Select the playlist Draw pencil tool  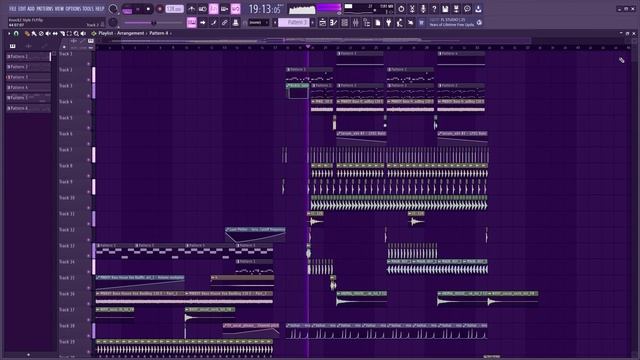tap(27, 33)
